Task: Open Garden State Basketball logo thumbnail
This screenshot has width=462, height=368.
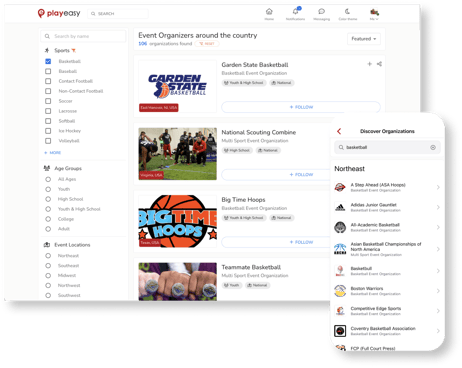Action: 178,86
